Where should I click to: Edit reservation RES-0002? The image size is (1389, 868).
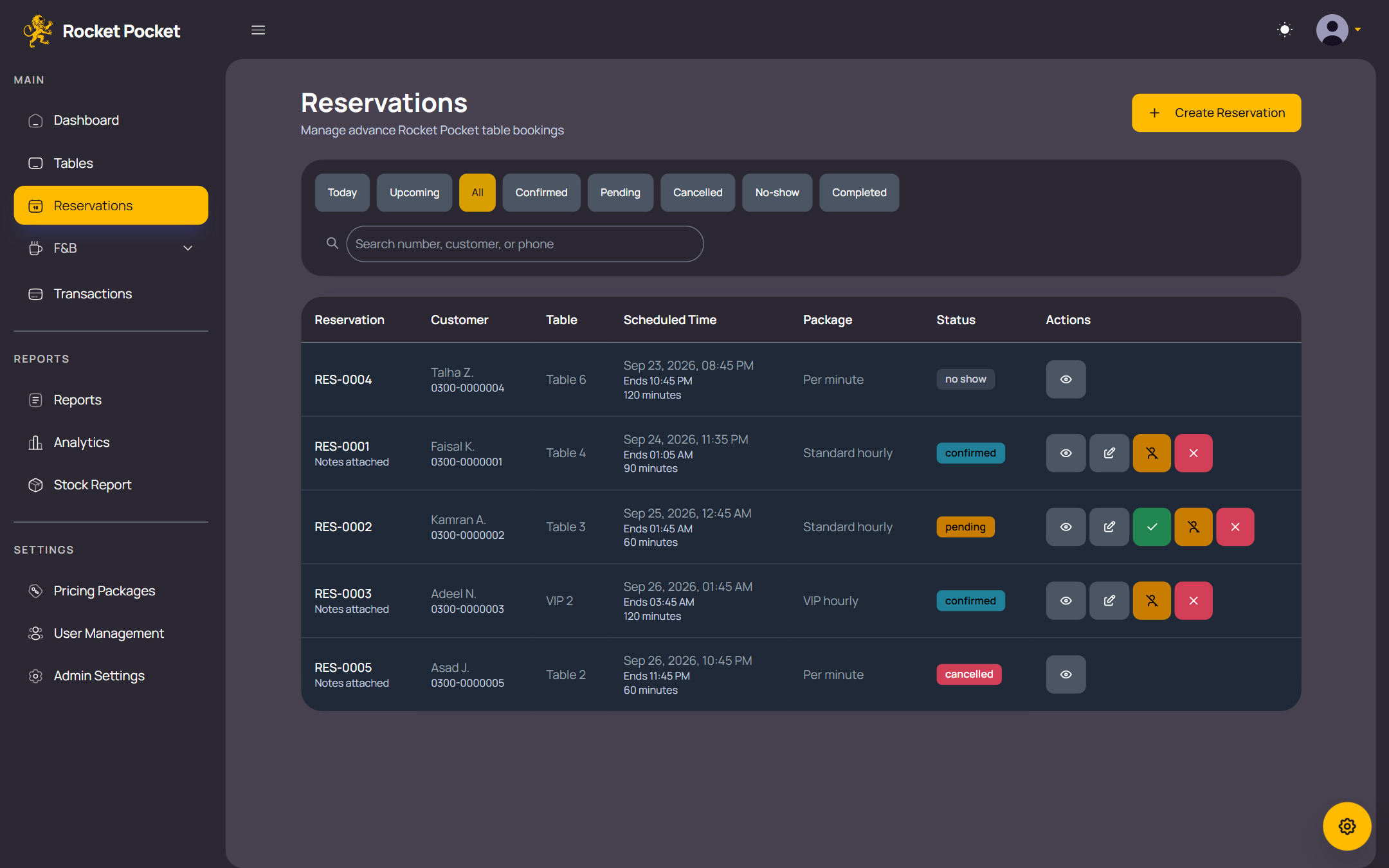(x=1109, y=527)
